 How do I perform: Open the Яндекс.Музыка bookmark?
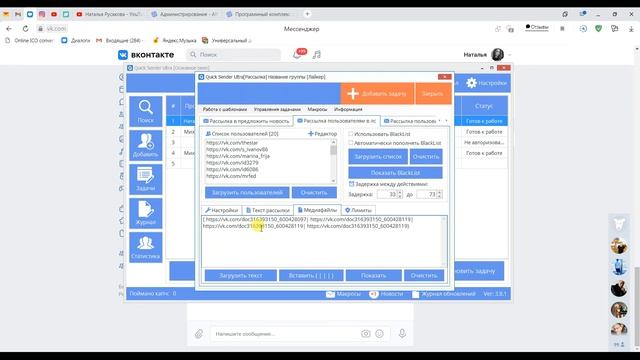[174, 40]
